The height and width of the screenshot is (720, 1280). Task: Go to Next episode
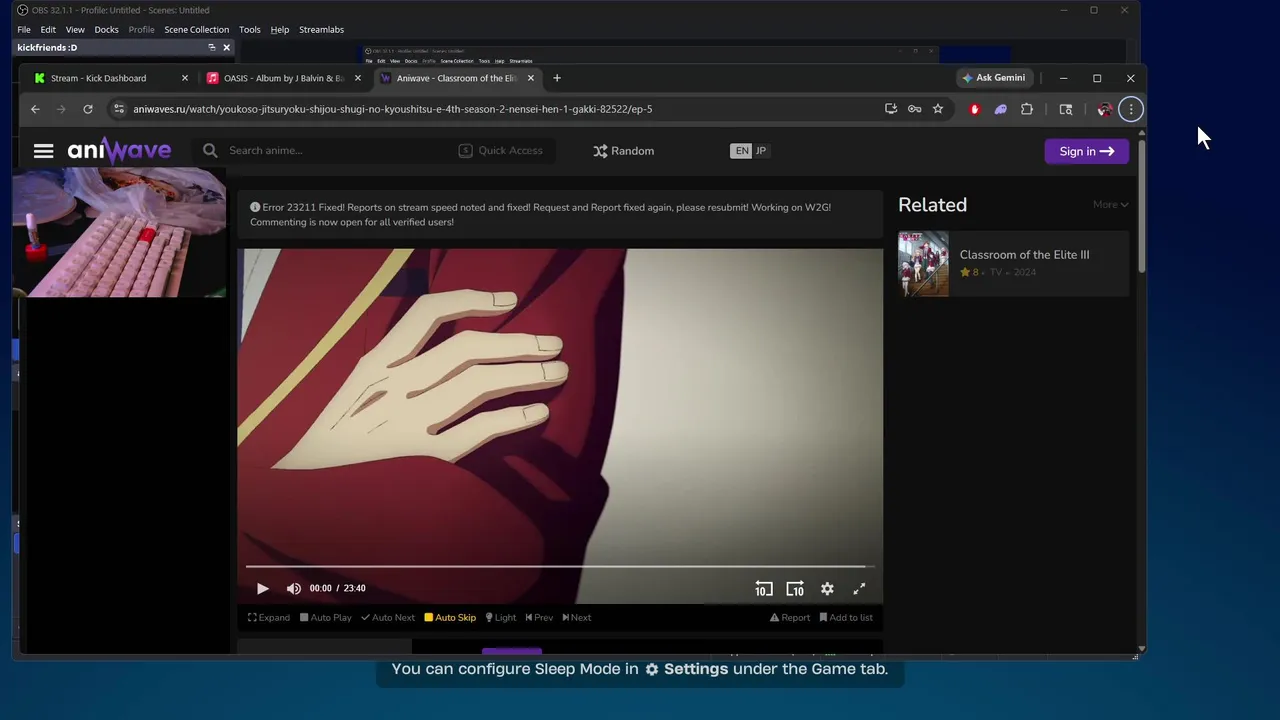[x=577, y=618]
